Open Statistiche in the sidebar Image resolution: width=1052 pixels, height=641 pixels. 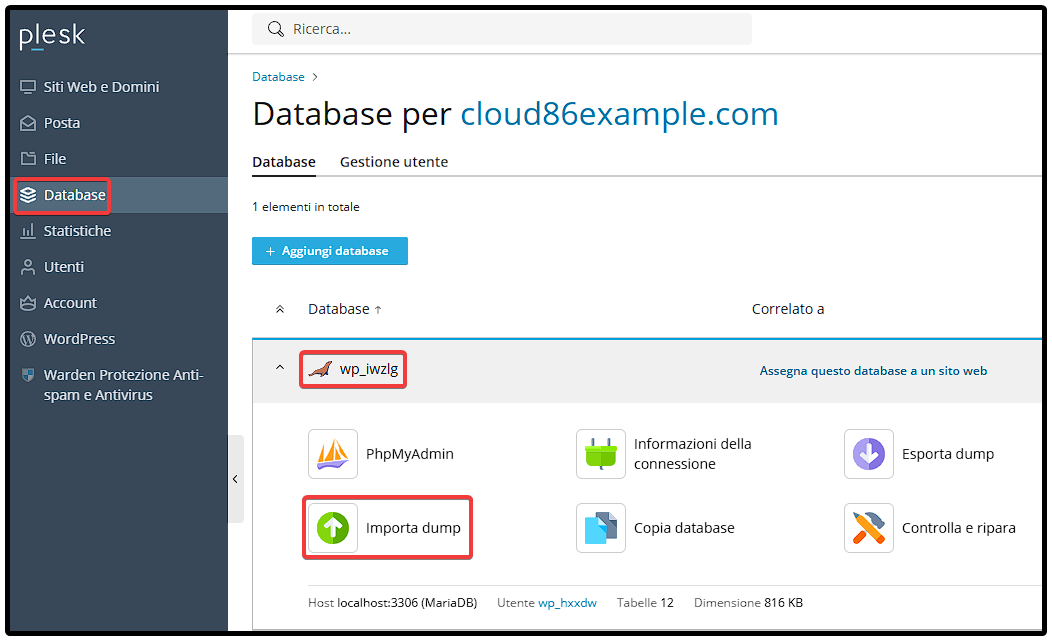(77, 231)
